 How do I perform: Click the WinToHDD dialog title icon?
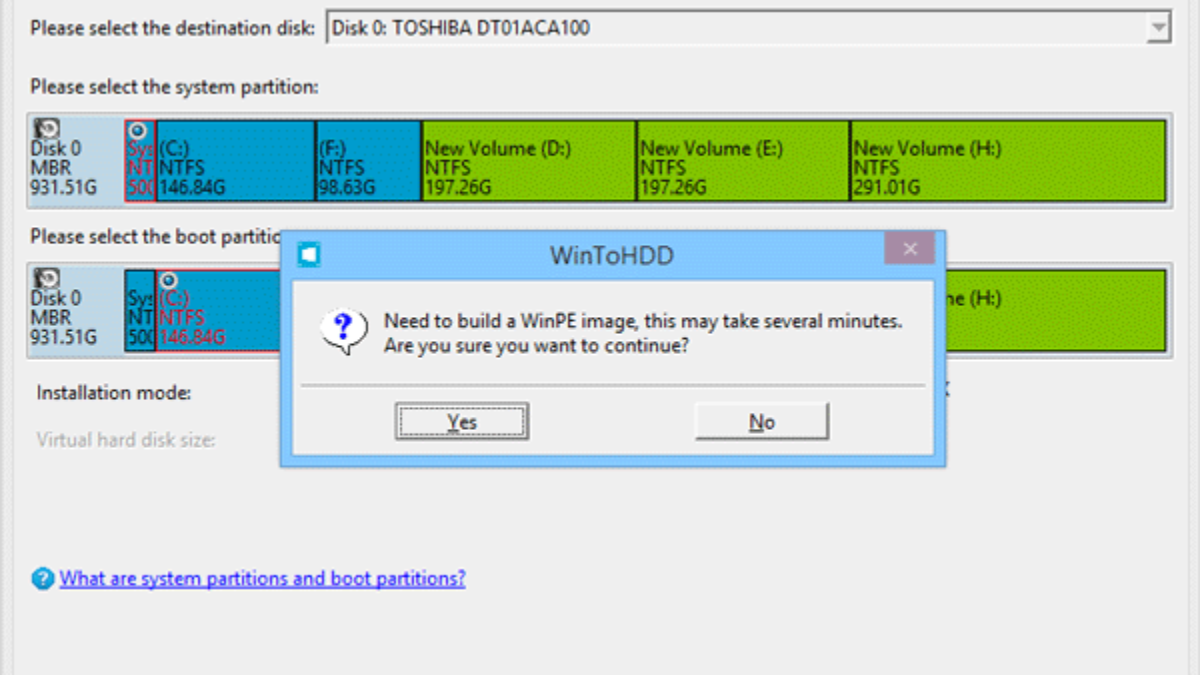point(310,256)
